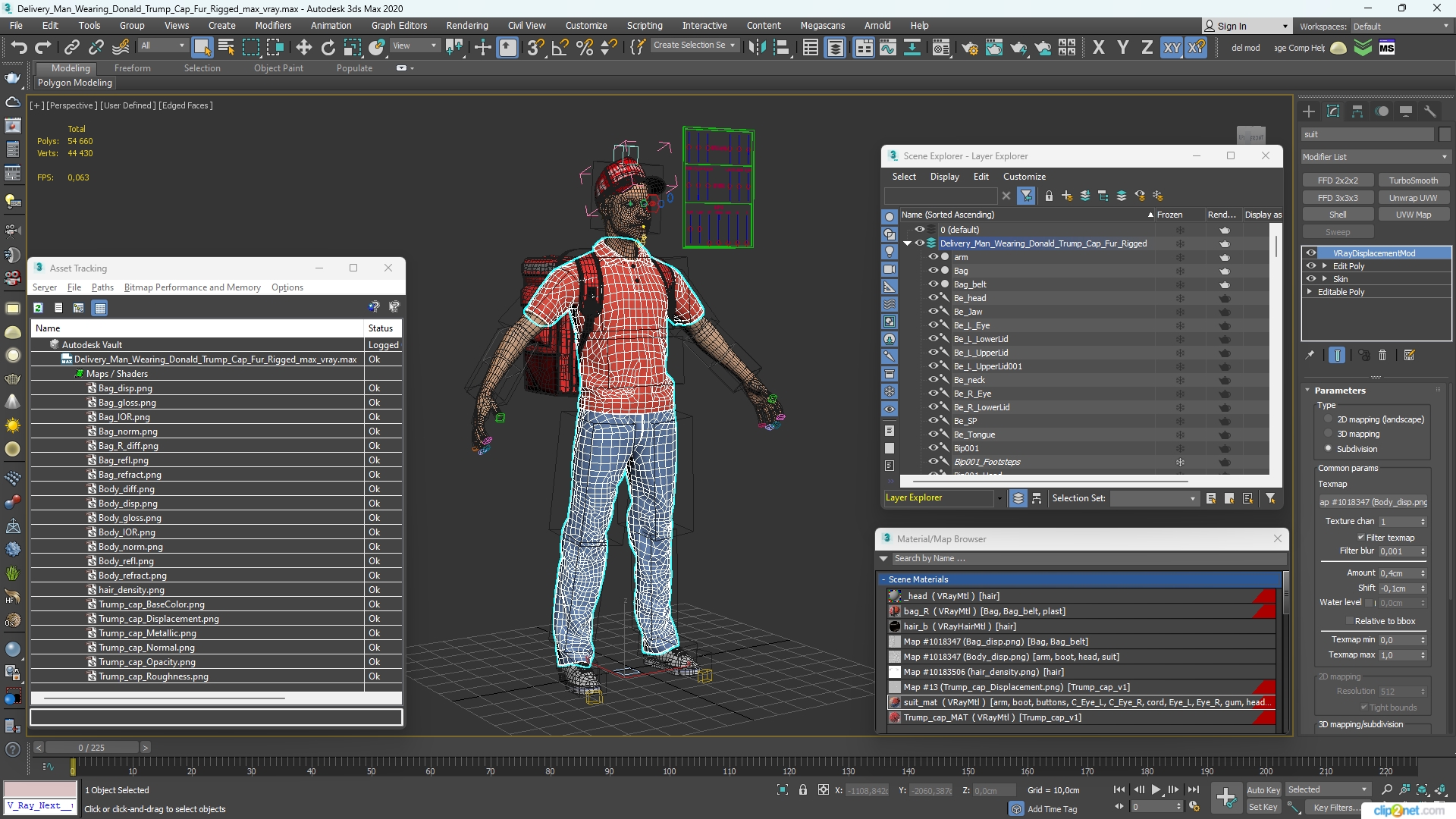The height and width of the screenshot is (819, 1456).
Task: Click the Mirror tool icon
Action: (x=757, y=48)
